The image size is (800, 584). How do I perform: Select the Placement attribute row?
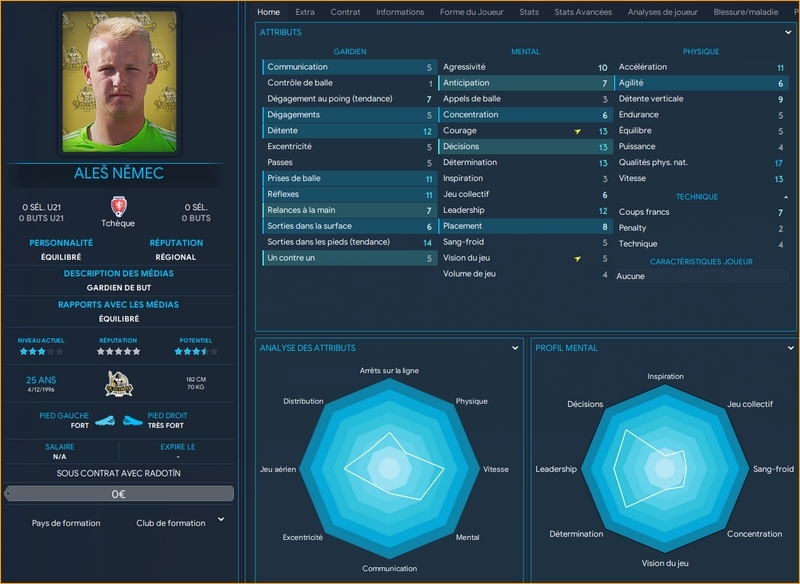(x=526, y=226)
